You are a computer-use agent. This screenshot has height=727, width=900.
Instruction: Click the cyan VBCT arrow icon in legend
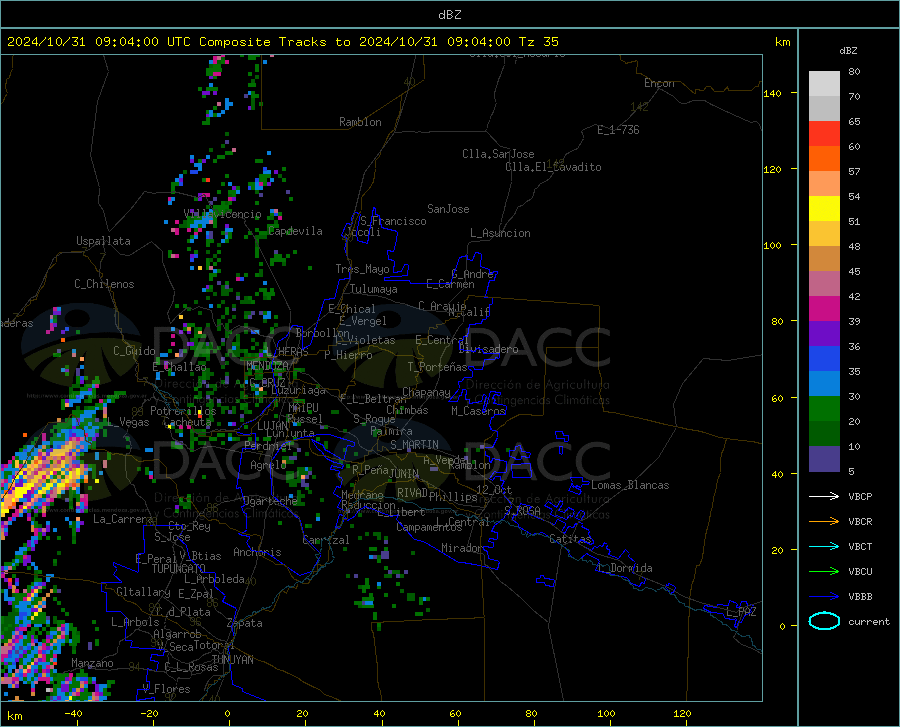pyautogui.click(x=824, y=546)
